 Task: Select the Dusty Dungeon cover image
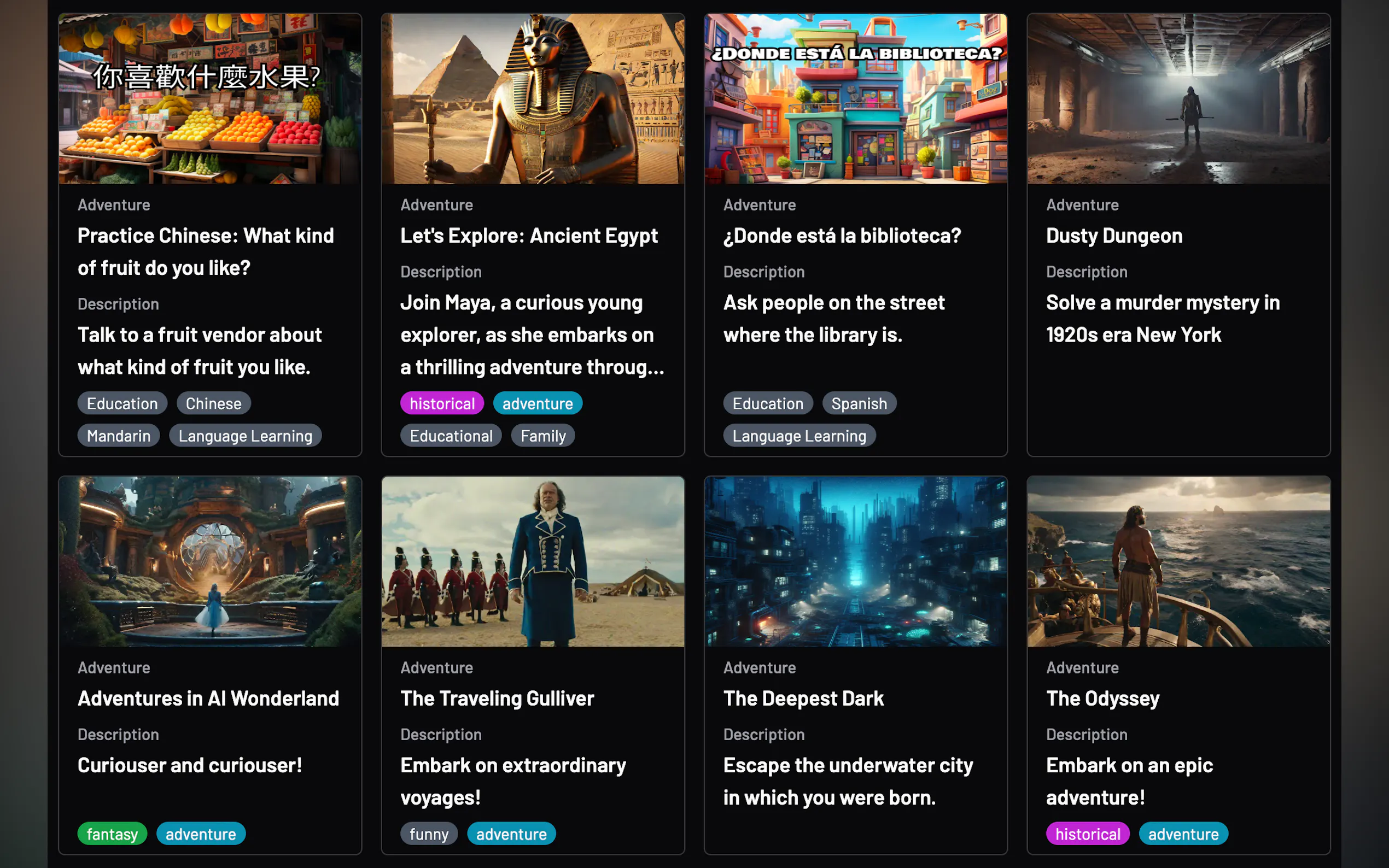(1178, 99)
